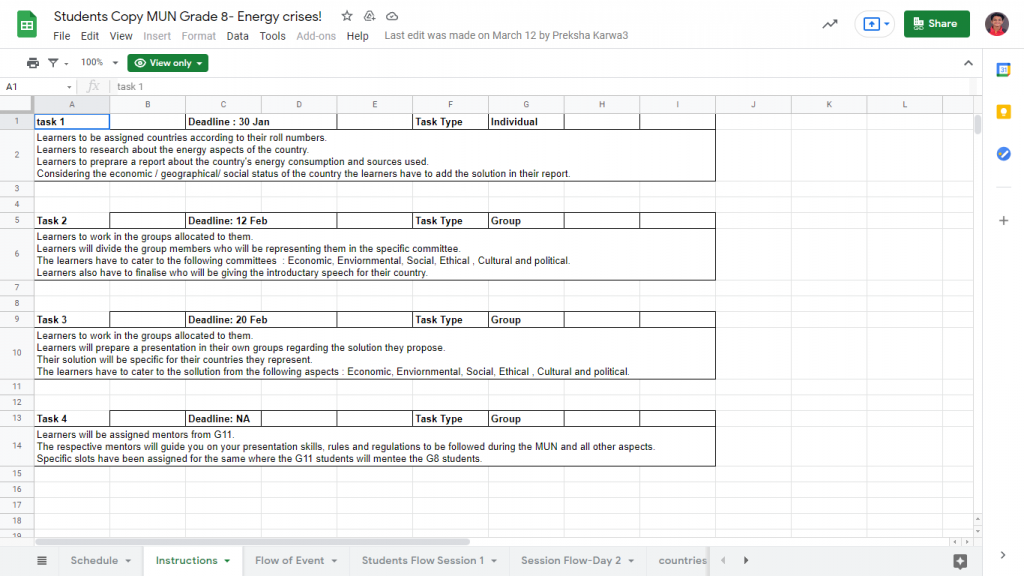Select Task Type cell in row 13
This screenshot has width=1024, height=576.
click(451, 419)
